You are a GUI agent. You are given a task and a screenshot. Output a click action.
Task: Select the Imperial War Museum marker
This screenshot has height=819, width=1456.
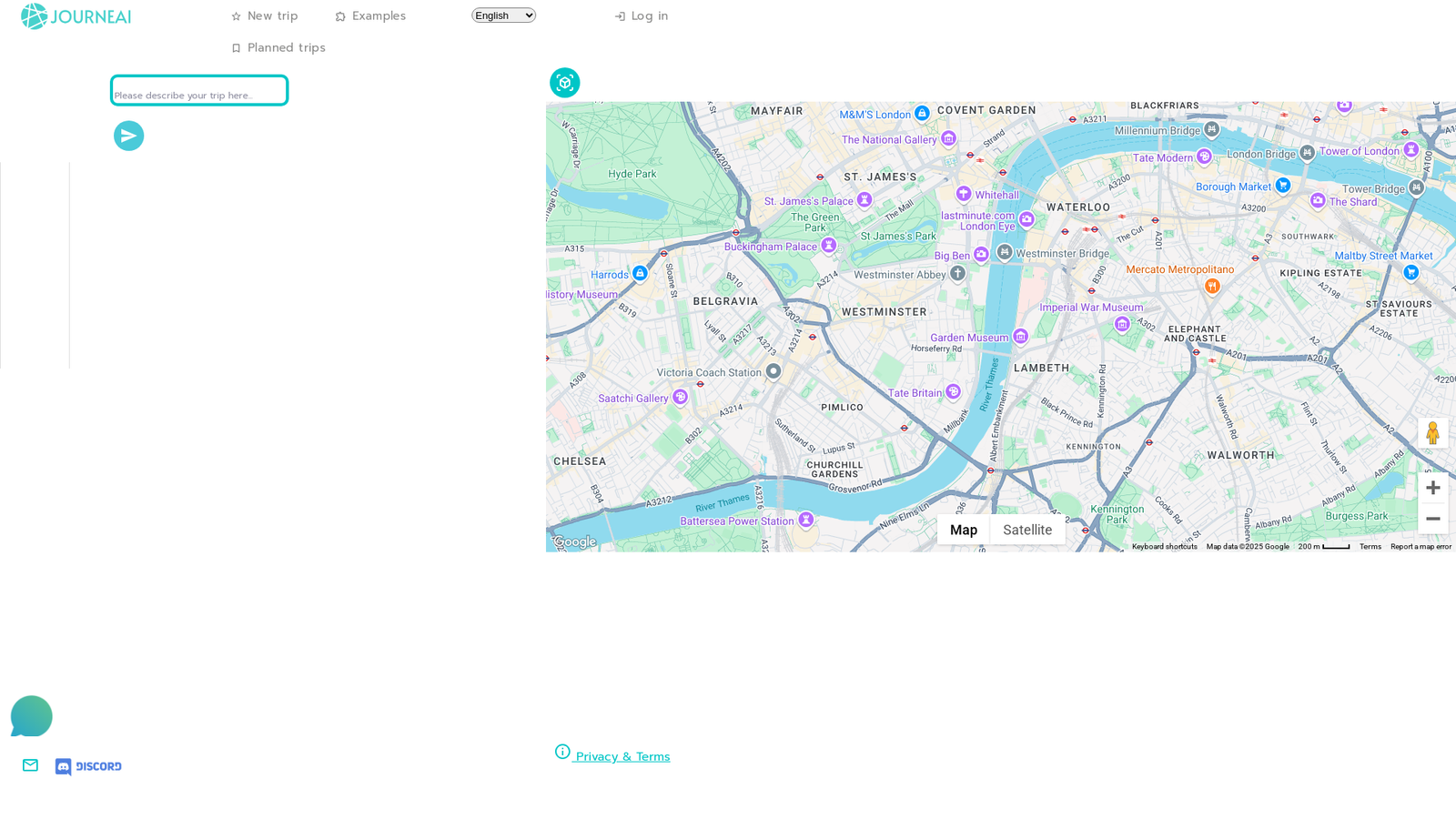(1122, 324)
